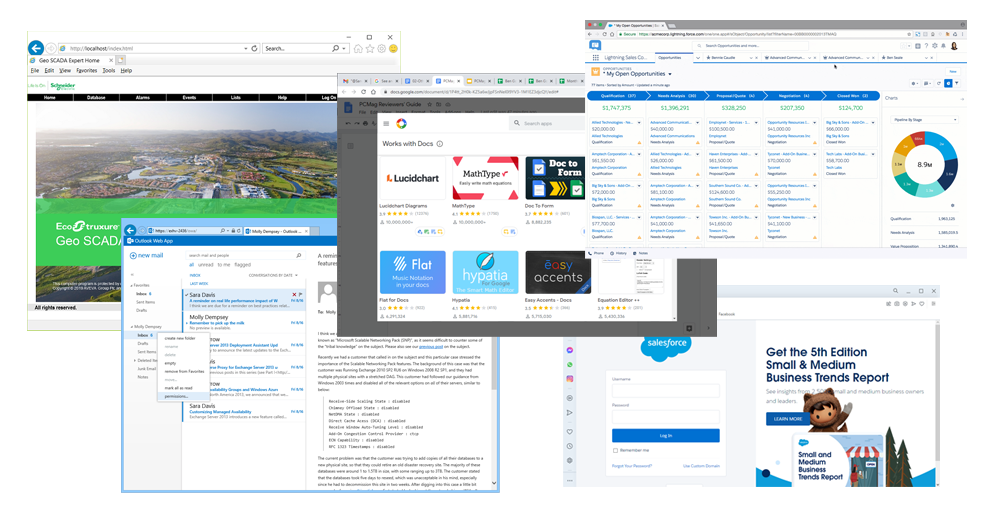The height and width of the screenshot is (511, 1000).
Task: Select the unread filter in Outlook
Action: [x=205, y=265]
